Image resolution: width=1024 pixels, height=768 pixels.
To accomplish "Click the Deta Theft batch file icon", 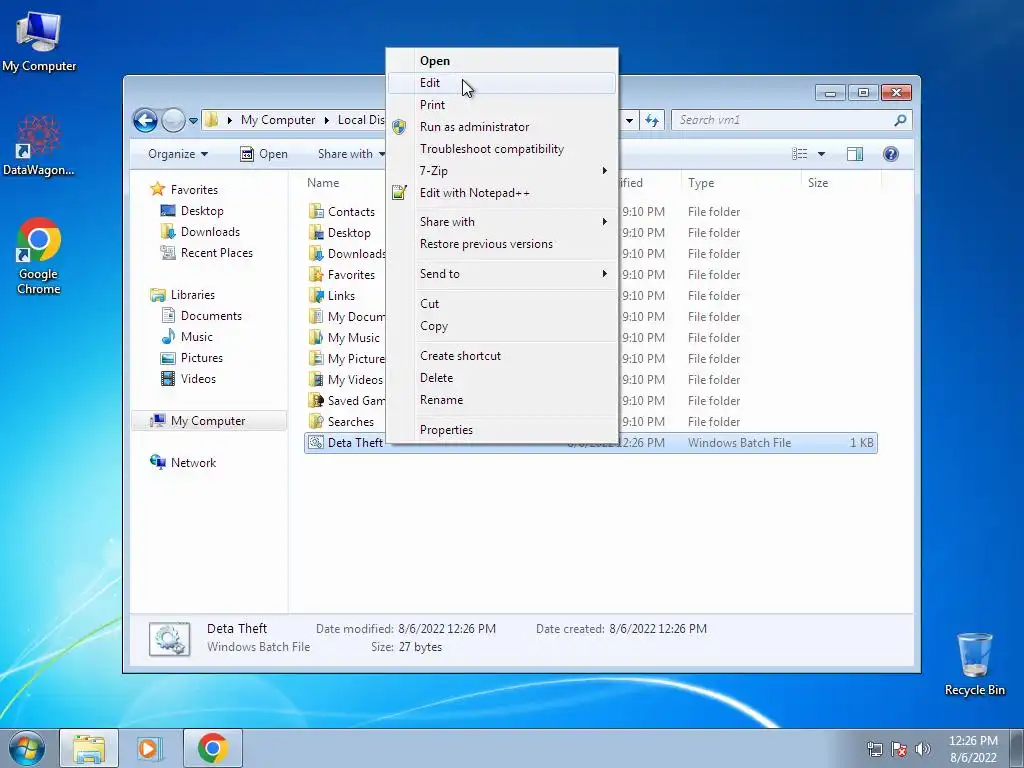I will pyautogui.click(x=316, y=442).
